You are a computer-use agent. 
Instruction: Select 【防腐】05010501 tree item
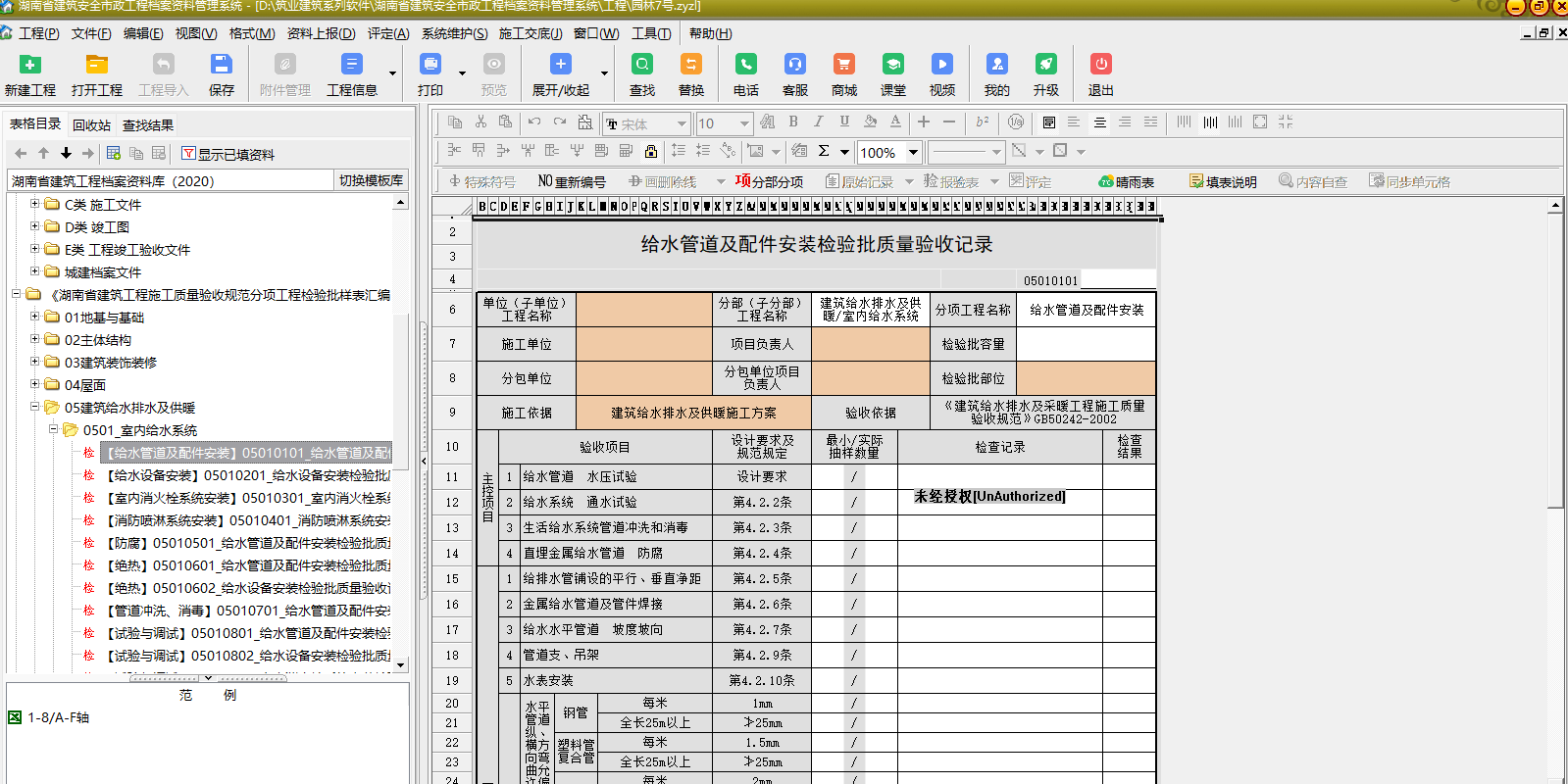click(x=247, y=543)
